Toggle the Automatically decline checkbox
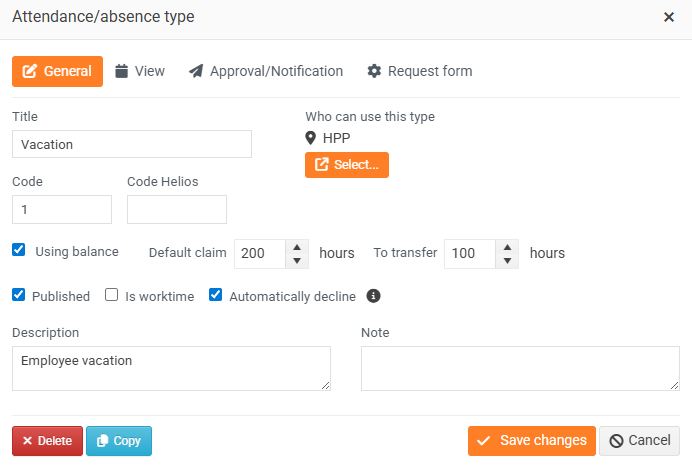Image resolution: width=692 pixels, height=468 pixels. click(216, 295)
